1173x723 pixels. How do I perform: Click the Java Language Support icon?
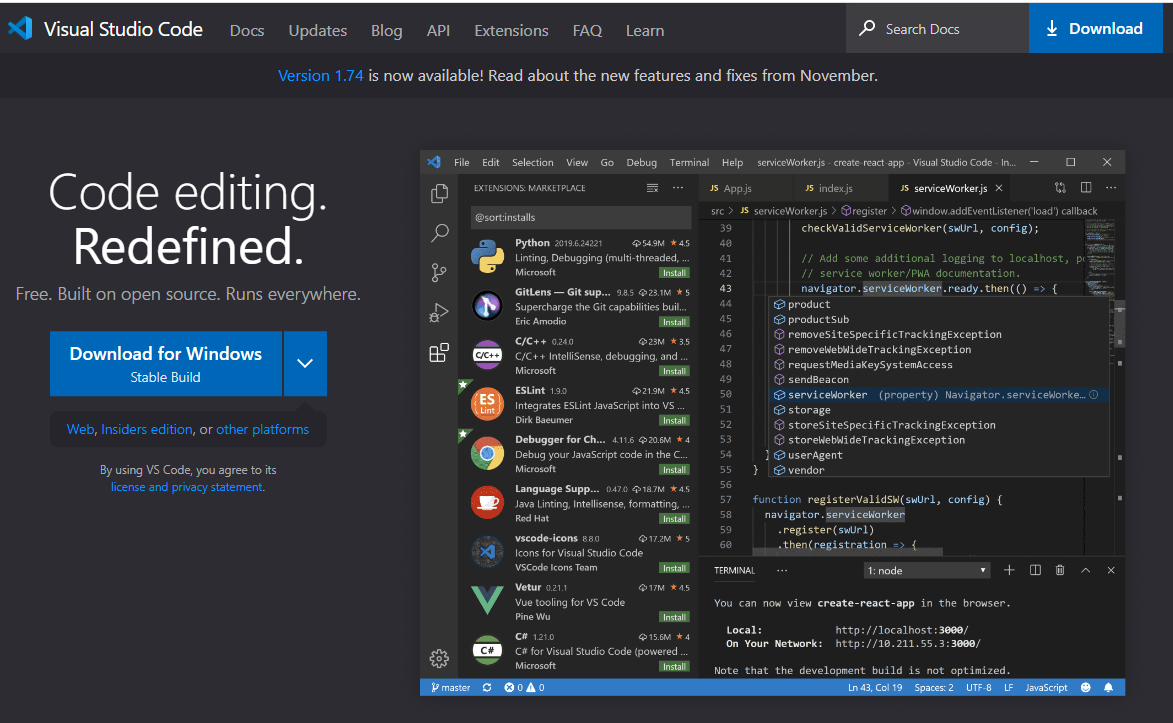(x=487, y=502)
